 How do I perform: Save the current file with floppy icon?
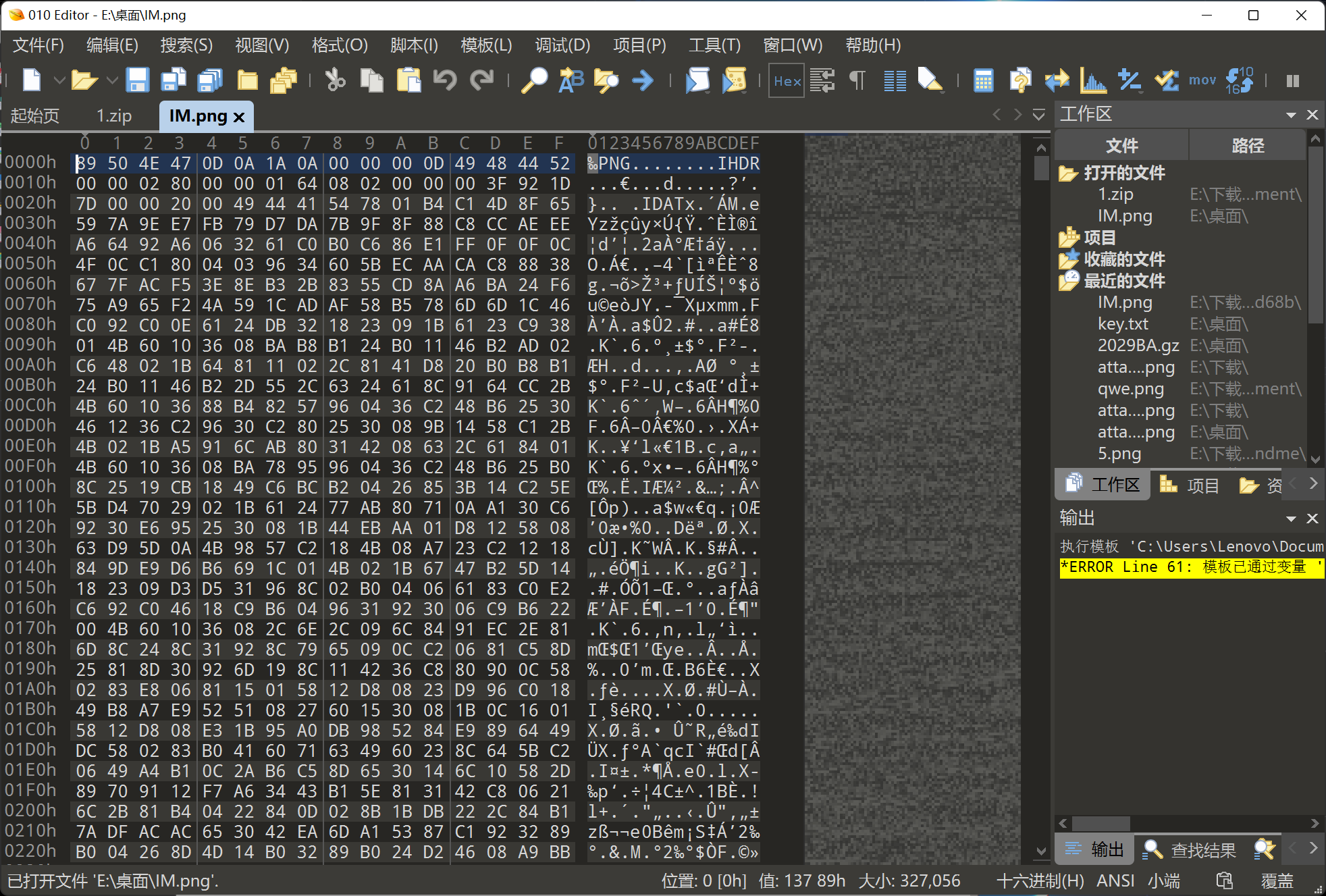(137, 80)
